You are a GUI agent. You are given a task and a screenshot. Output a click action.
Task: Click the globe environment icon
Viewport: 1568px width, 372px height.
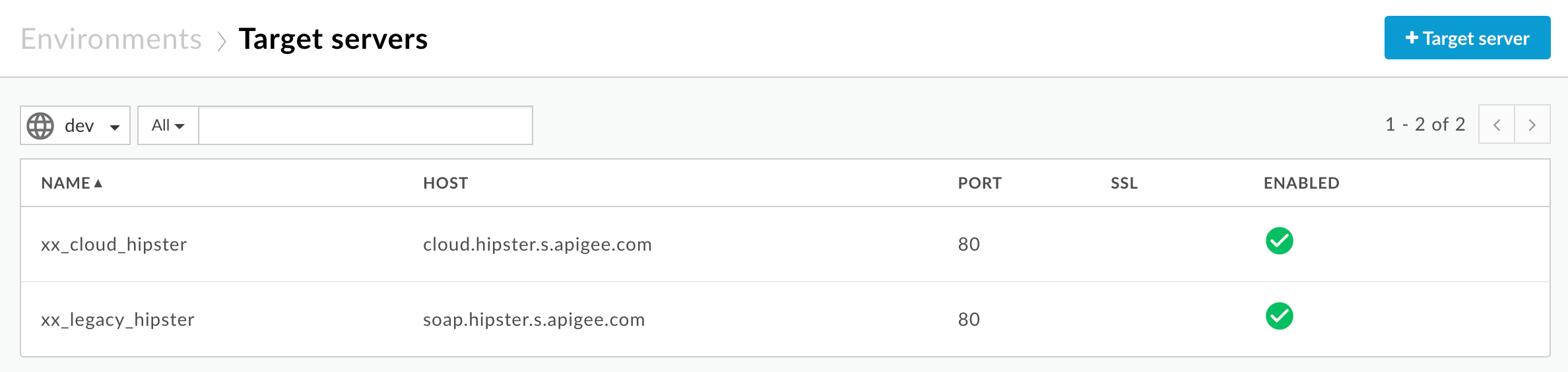click(40, 125)
